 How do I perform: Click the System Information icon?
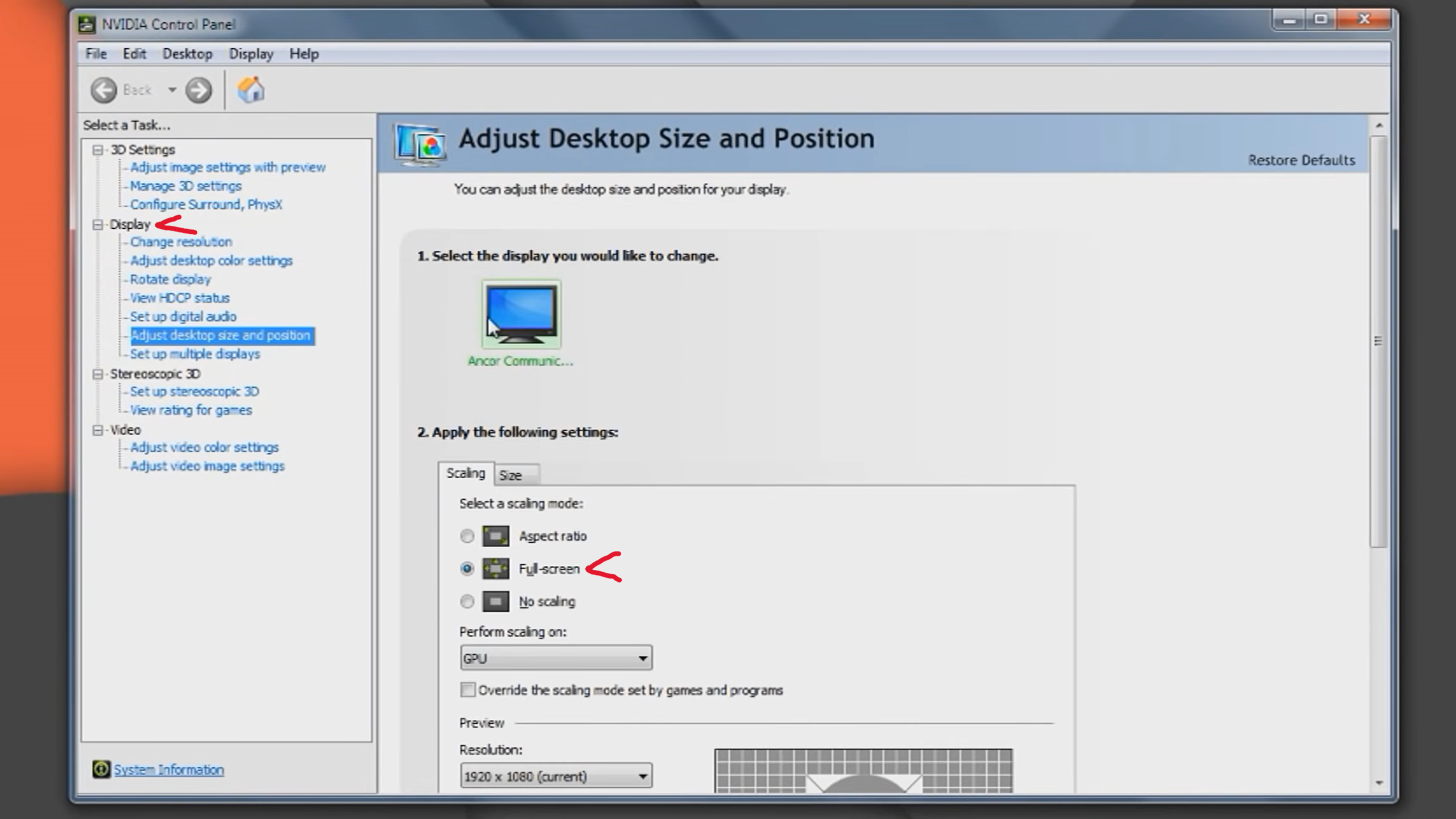(x=101, y=769)
